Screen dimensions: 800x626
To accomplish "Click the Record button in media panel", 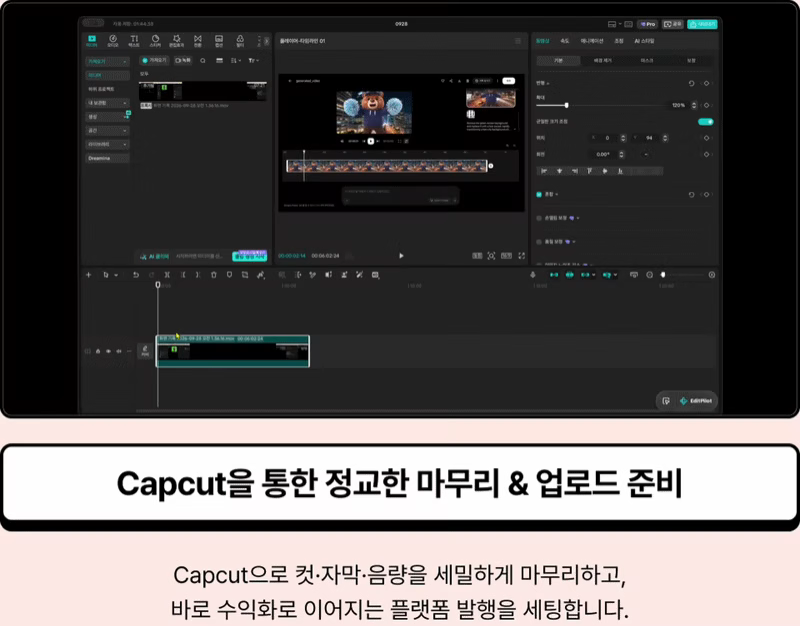I will 183,61.
